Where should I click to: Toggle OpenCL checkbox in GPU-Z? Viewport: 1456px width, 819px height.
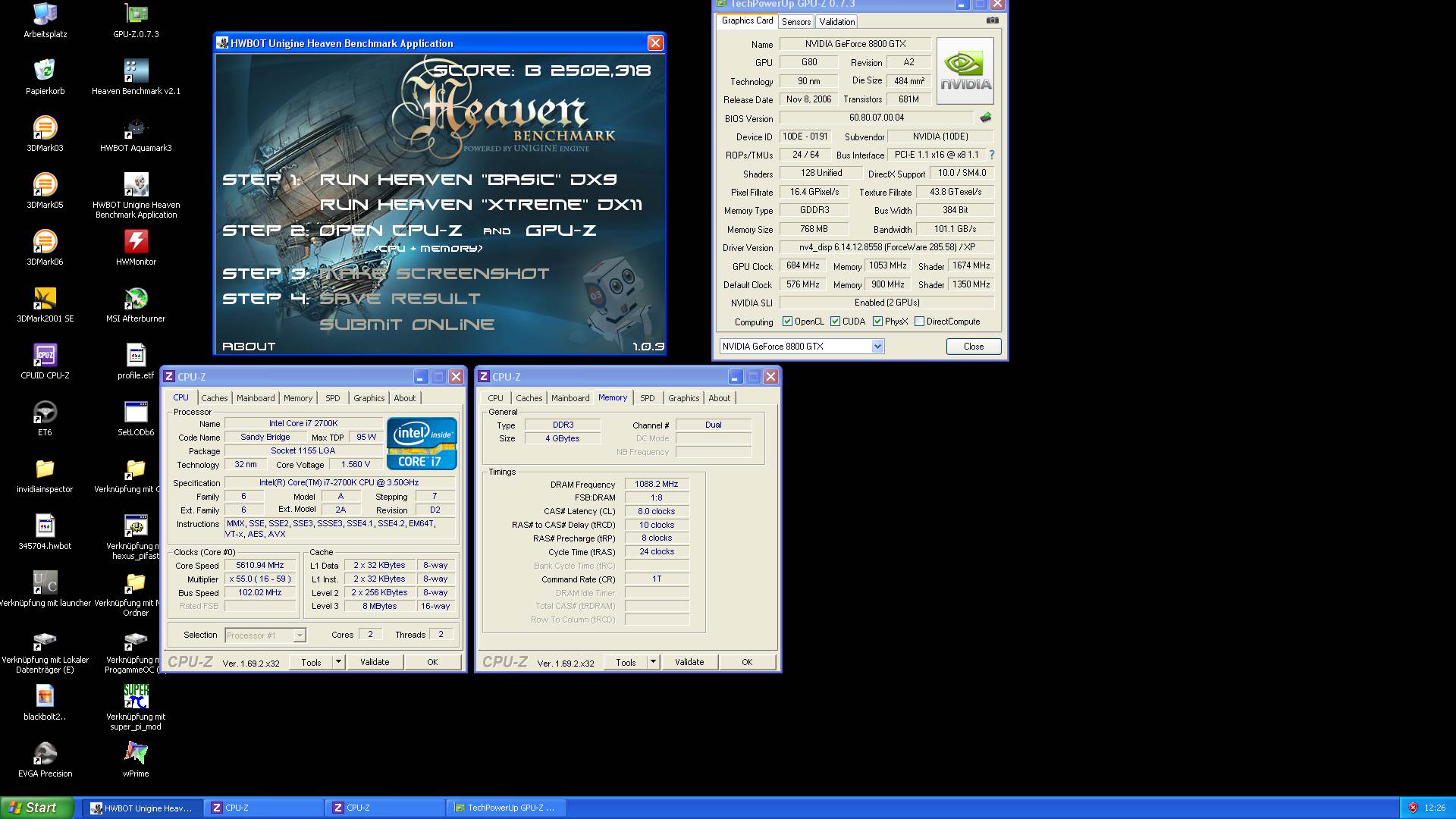(x=787, y=322)
